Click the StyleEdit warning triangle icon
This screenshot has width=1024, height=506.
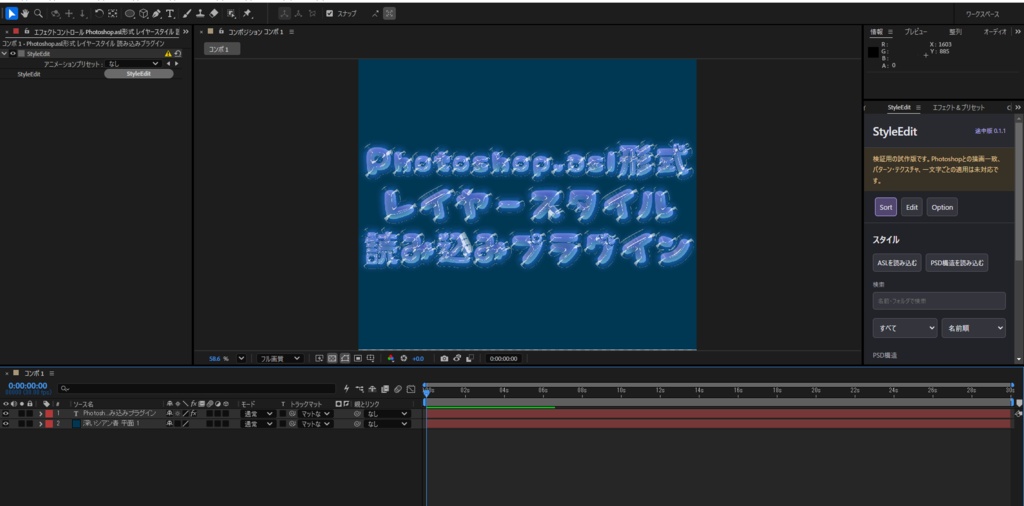tap(168, 54)
